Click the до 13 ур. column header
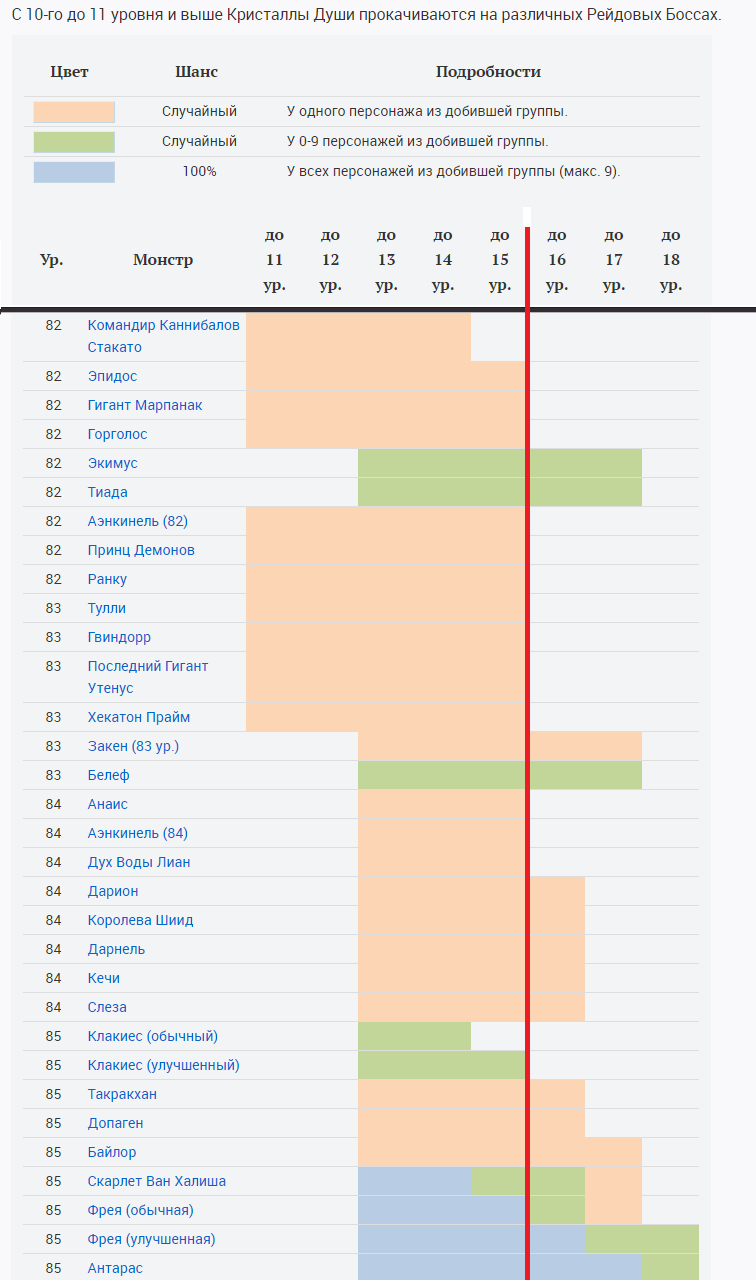The width and height of the screenshot is (756, 1280). (x=386, y=260)
